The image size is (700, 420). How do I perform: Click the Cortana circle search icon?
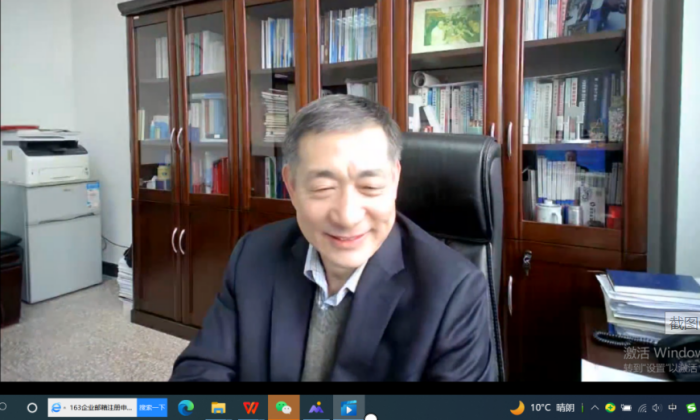32,408
